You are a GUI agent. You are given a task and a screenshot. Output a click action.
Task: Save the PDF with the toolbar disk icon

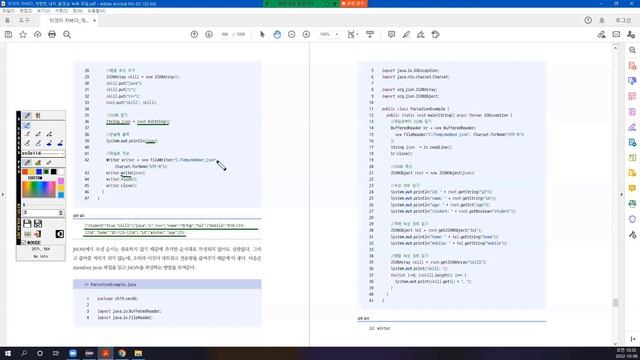(8, 35)
